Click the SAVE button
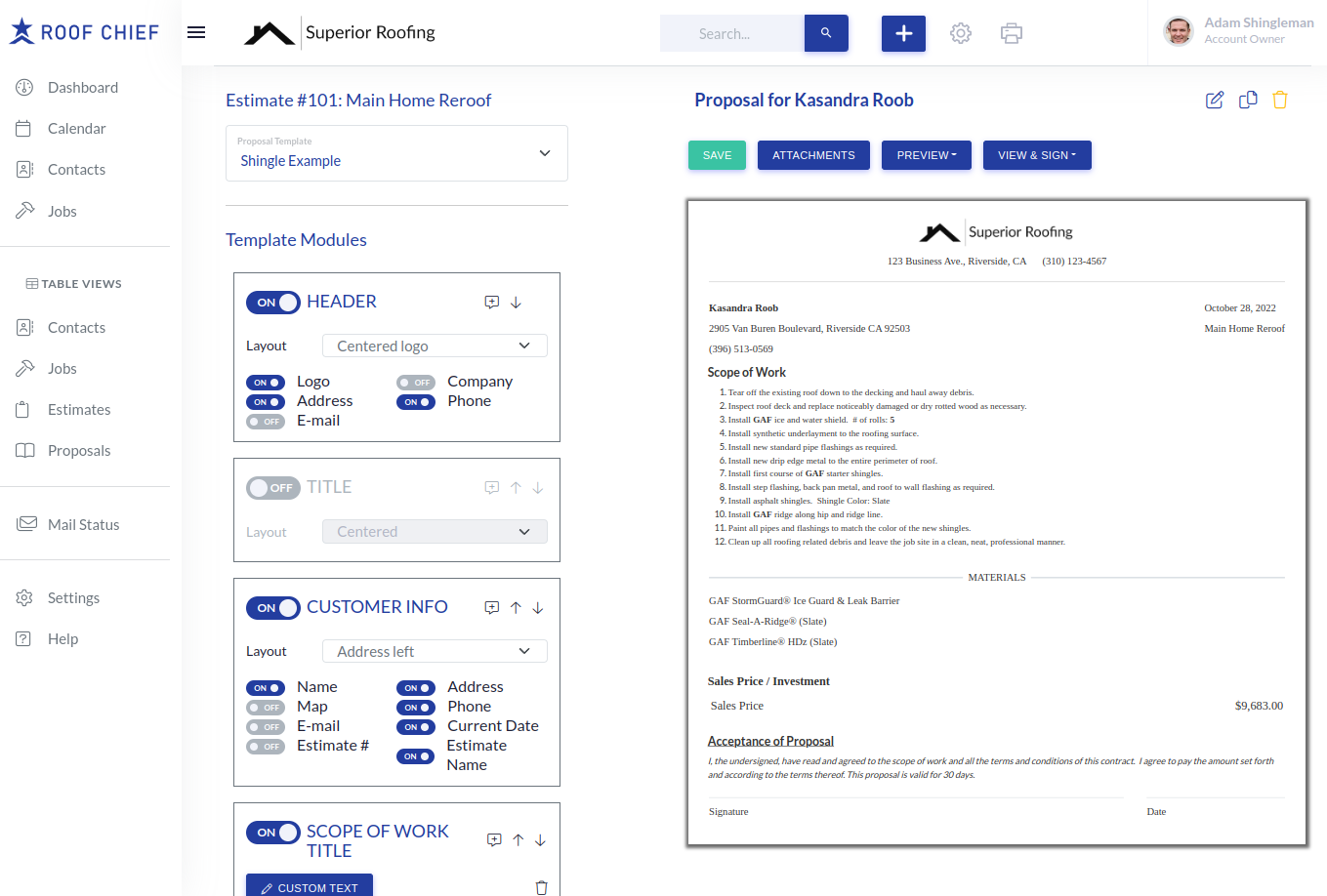Image resolution: width=1327 pixels, height=896 pixels. click(x=717, y=154)
